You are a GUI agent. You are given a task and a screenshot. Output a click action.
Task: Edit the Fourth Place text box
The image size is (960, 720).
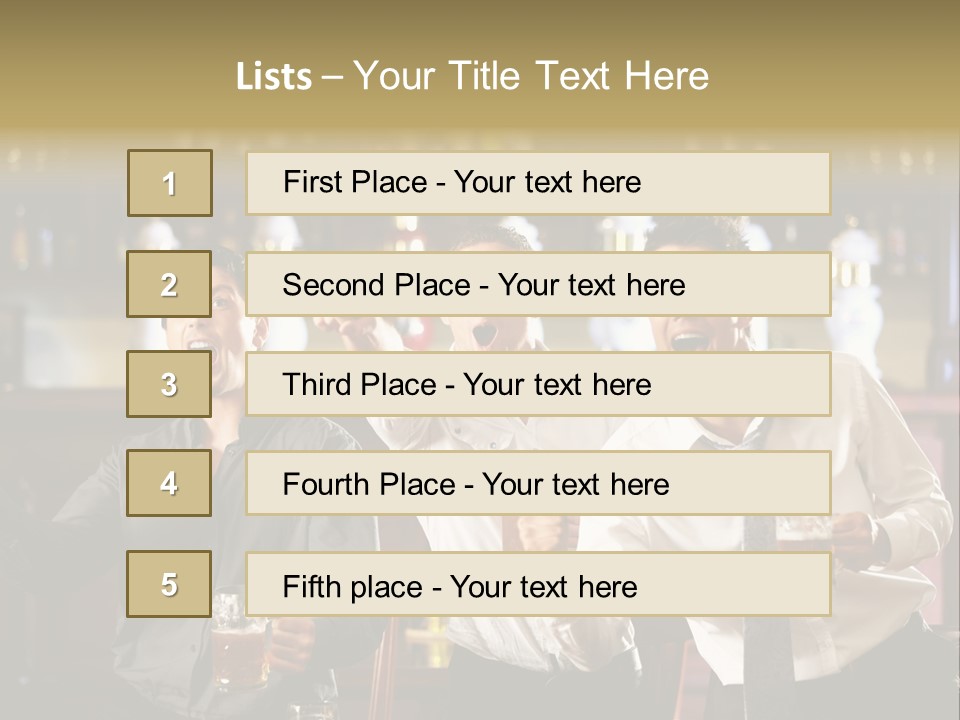pyautogui.click(x=538, y=484)
